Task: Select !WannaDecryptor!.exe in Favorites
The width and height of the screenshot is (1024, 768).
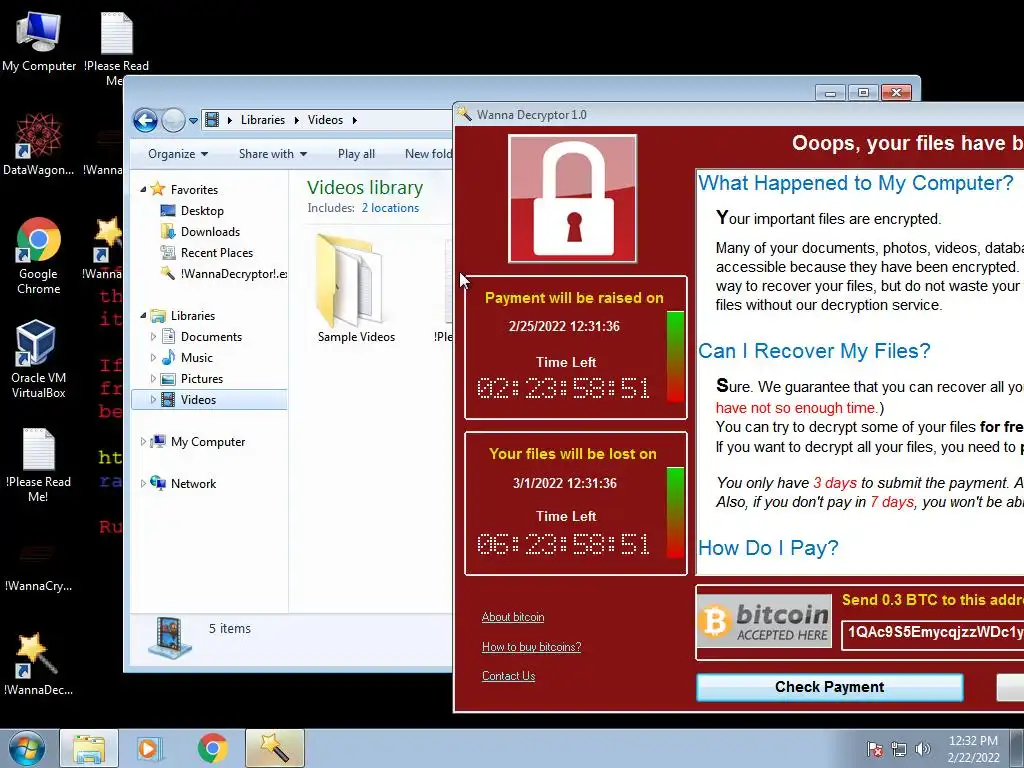Action: [223, 274]
